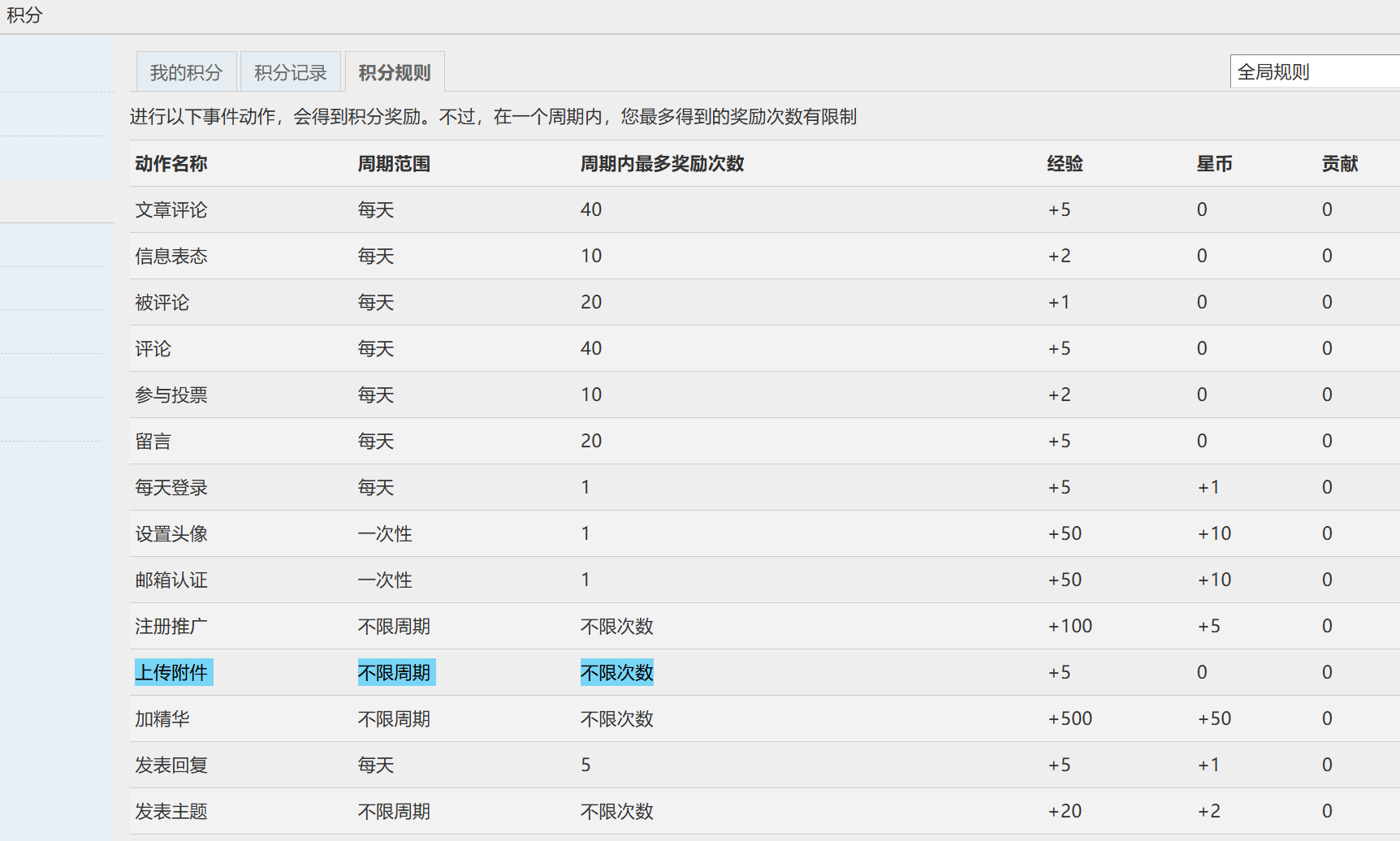Select the 信息表态 row name

(171, 256)
